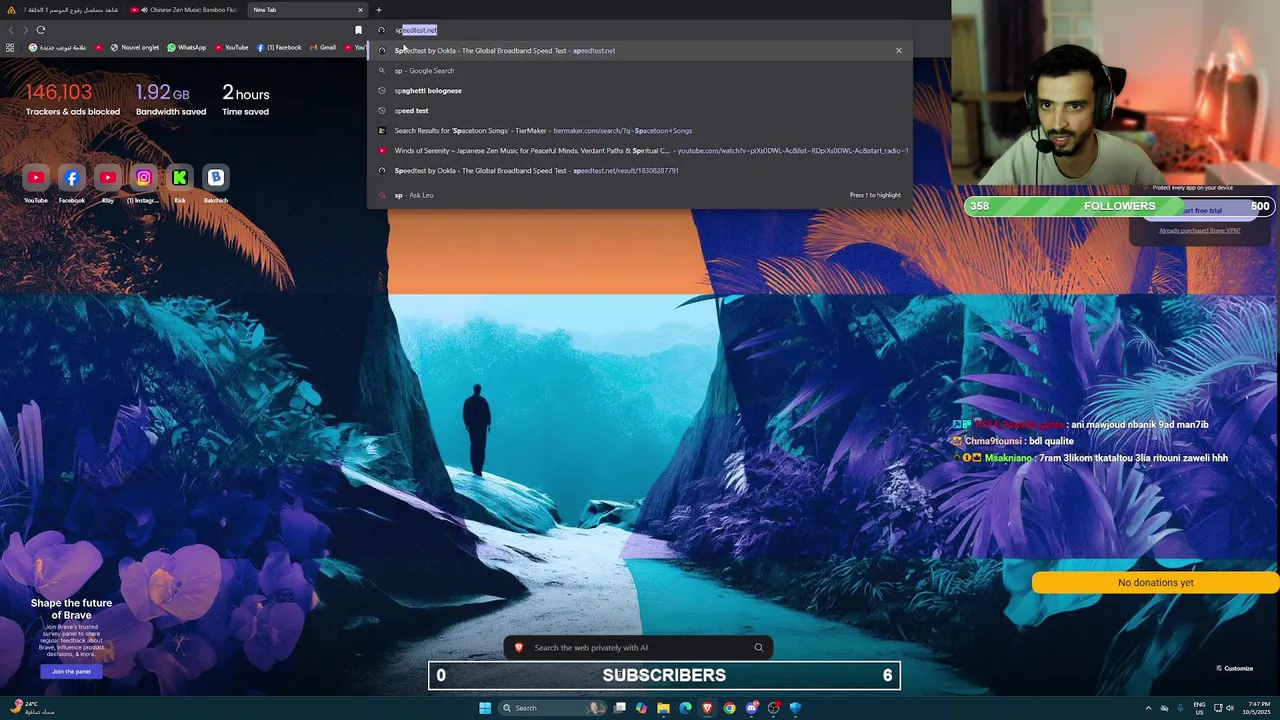Pick the 'speed test' history suggestion

640,110
